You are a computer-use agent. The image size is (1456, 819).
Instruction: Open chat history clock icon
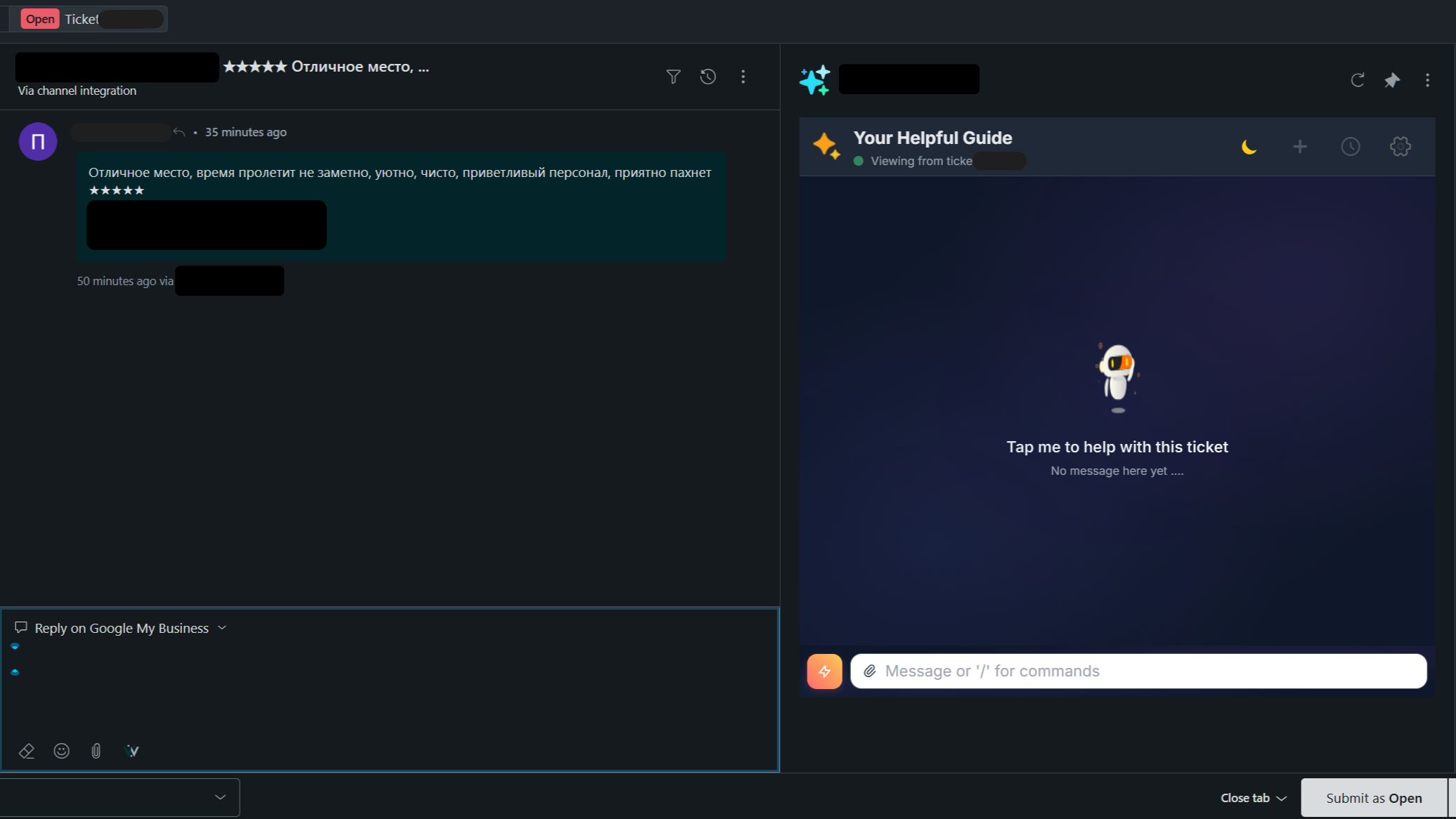1350,147
